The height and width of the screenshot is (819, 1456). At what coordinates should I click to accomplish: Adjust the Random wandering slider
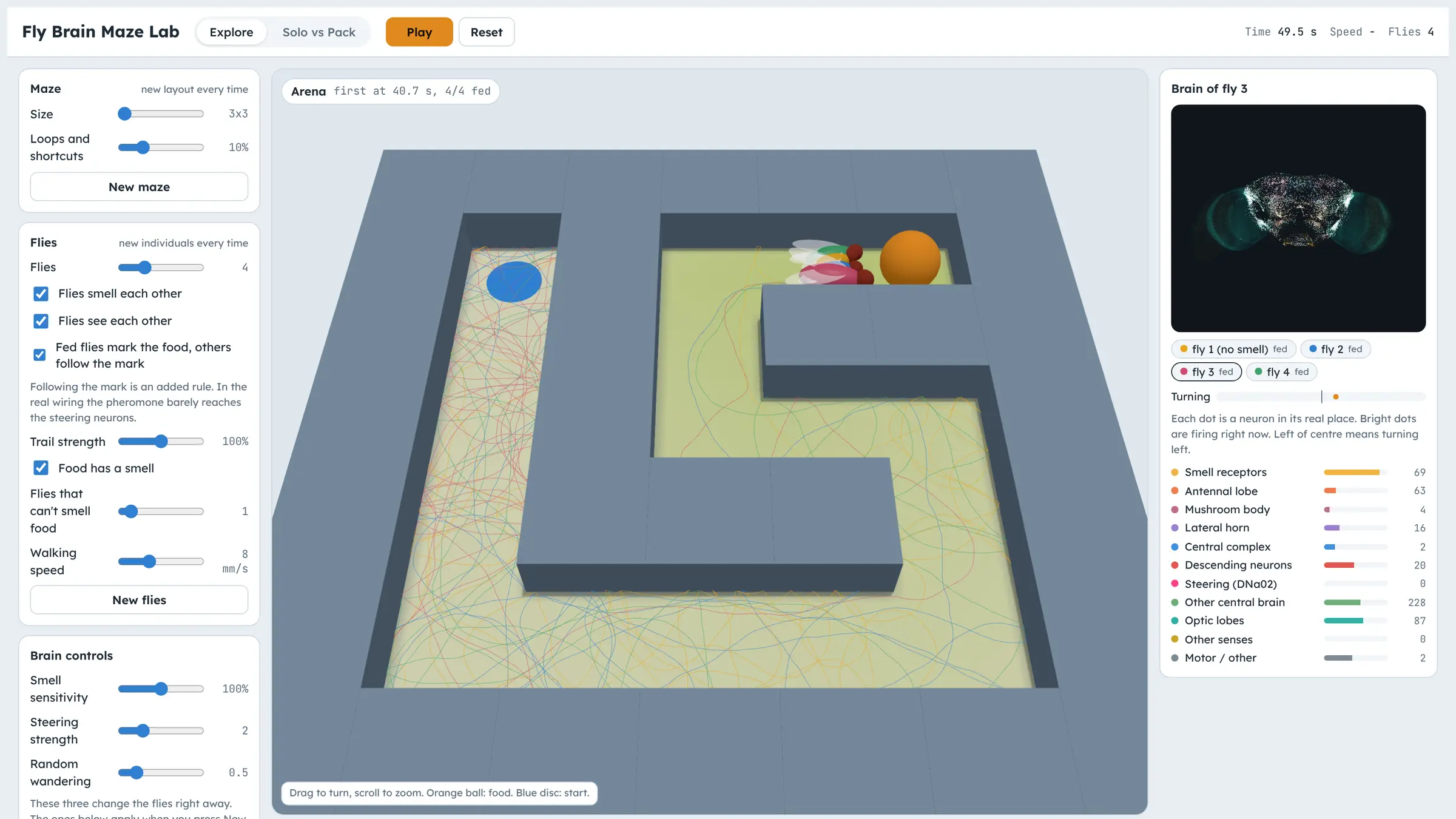[161, 773]
